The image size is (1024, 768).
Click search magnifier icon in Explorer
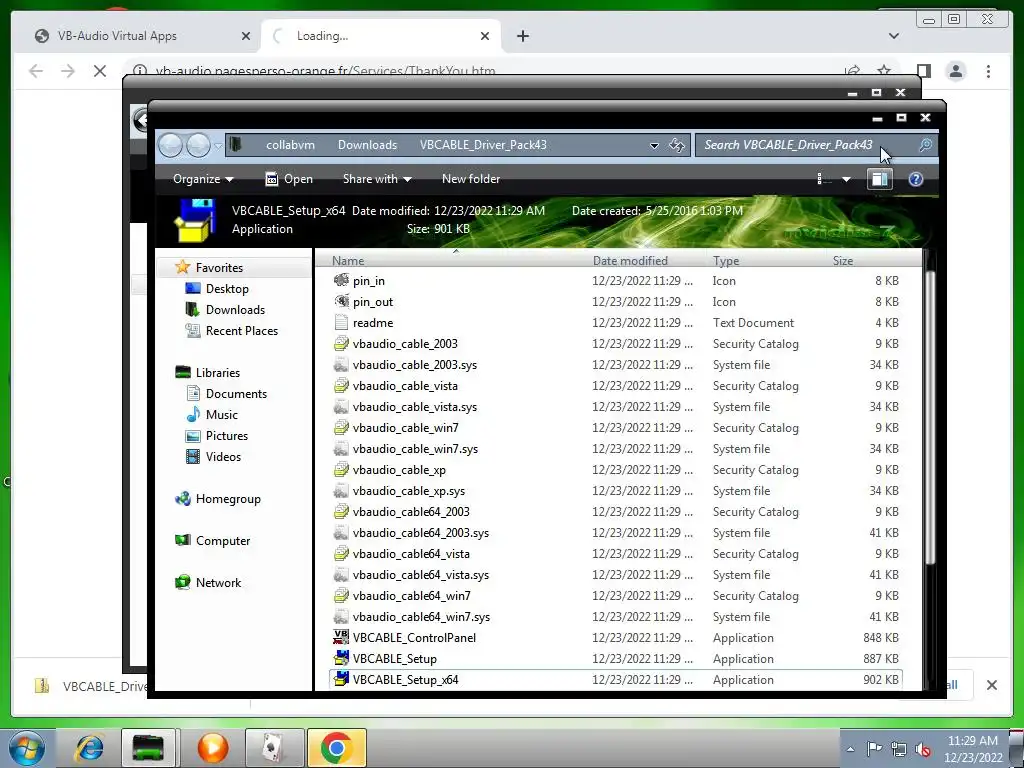point(925,145)
